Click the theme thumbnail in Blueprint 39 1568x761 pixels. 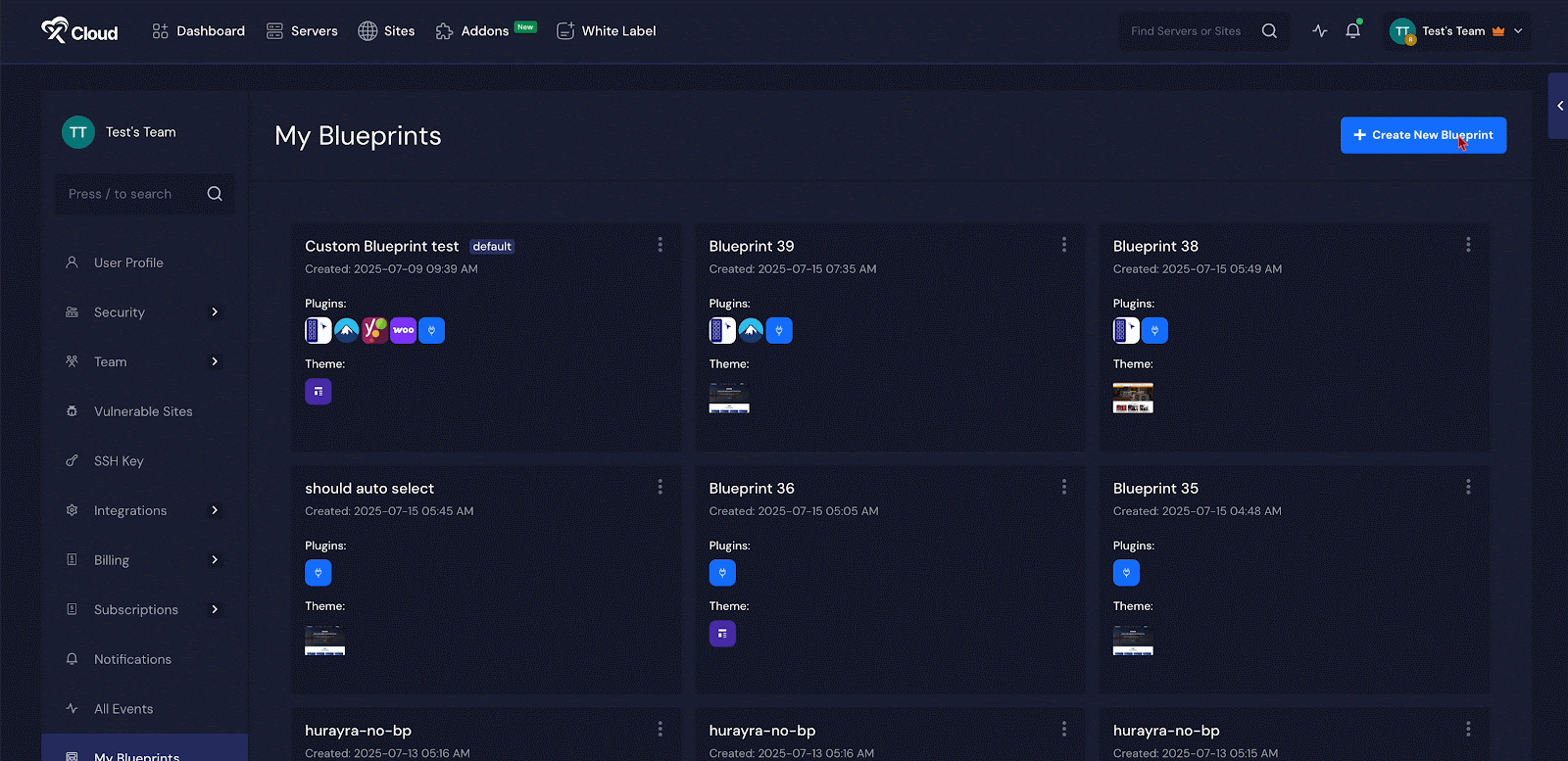pyautogui.click(x=729, y=398)
